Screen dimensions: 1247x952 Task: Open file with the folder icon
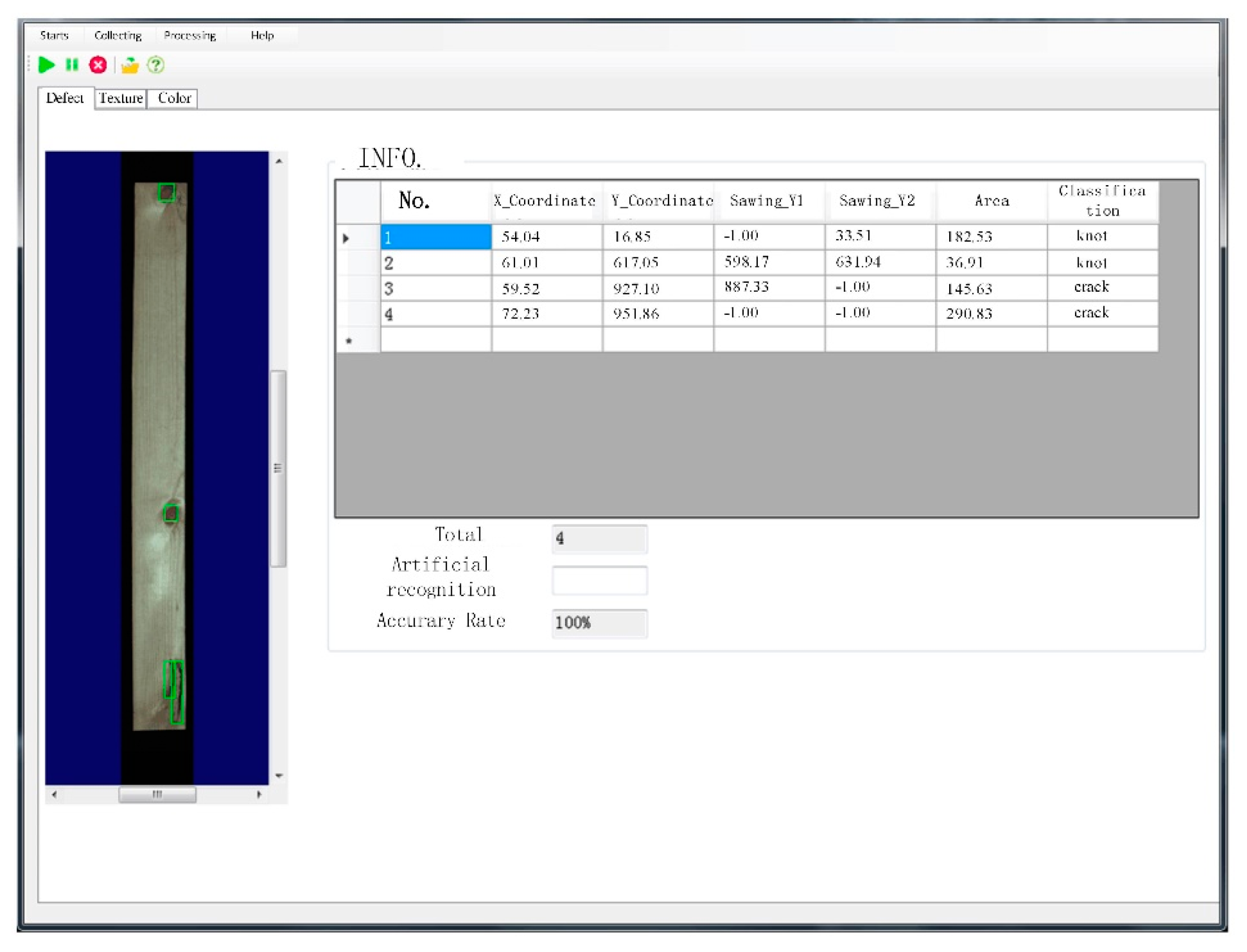(x=130, y=66)
